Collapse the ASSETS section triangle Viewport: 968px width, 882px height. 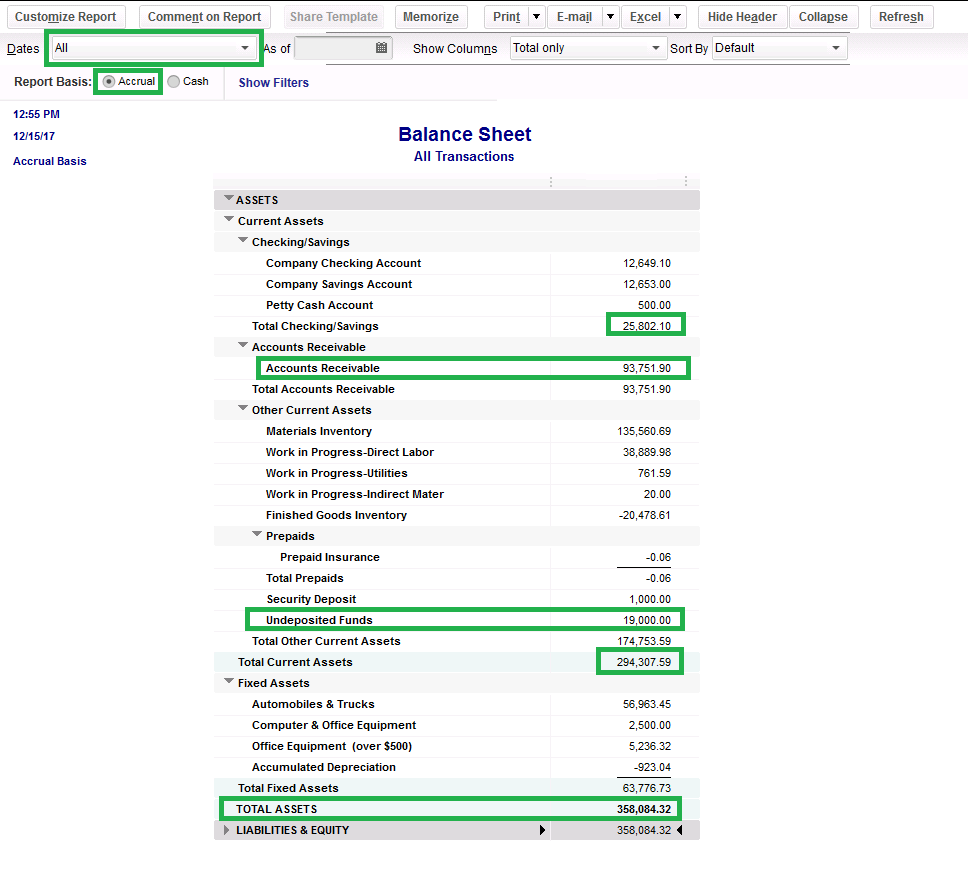tap(229, 199)
